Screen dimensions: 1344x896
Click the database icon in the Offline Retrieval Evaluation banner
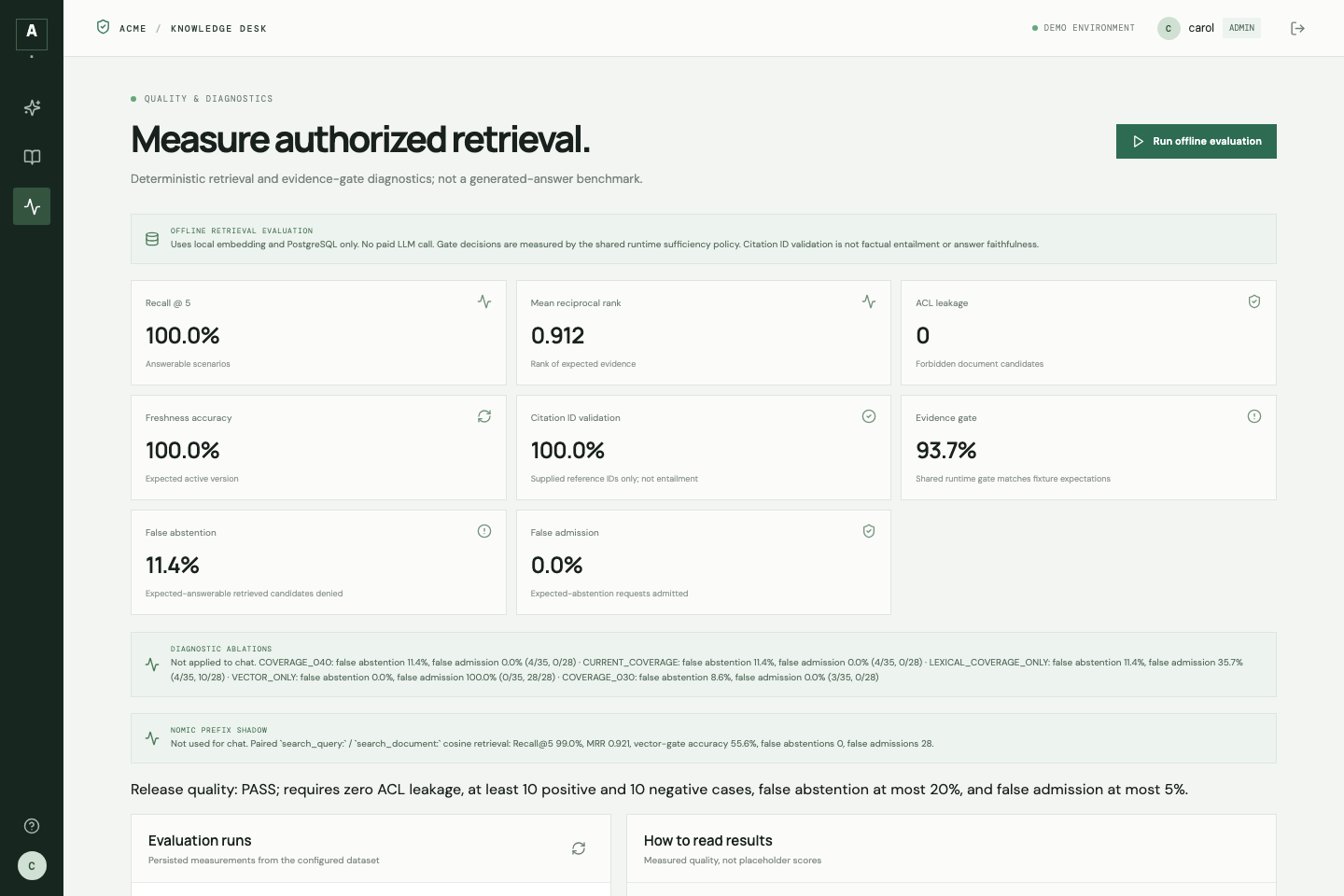coord(152,239)
